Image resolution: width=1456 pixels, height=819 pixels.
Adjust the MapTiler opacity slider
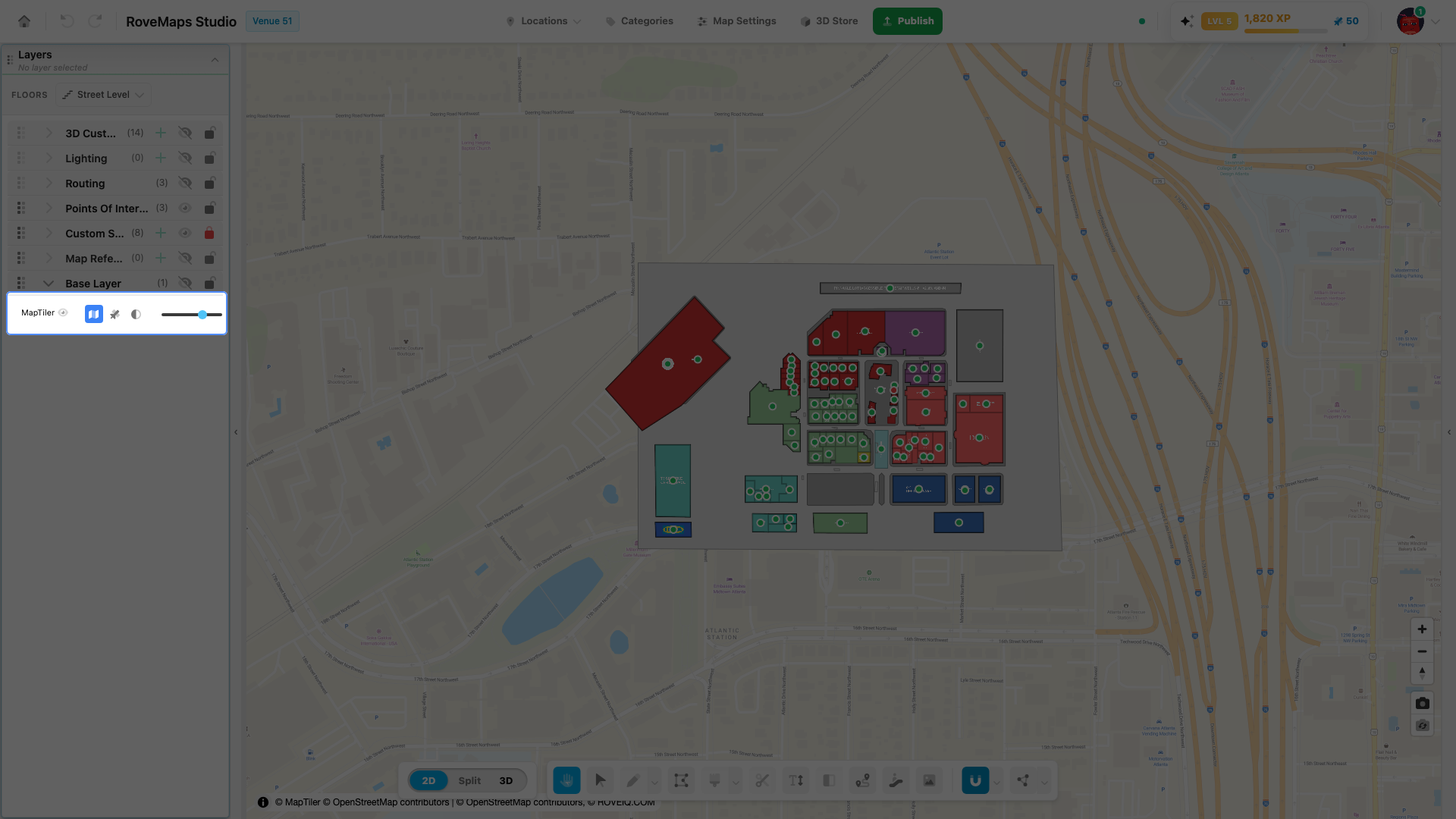coord(192,315)
